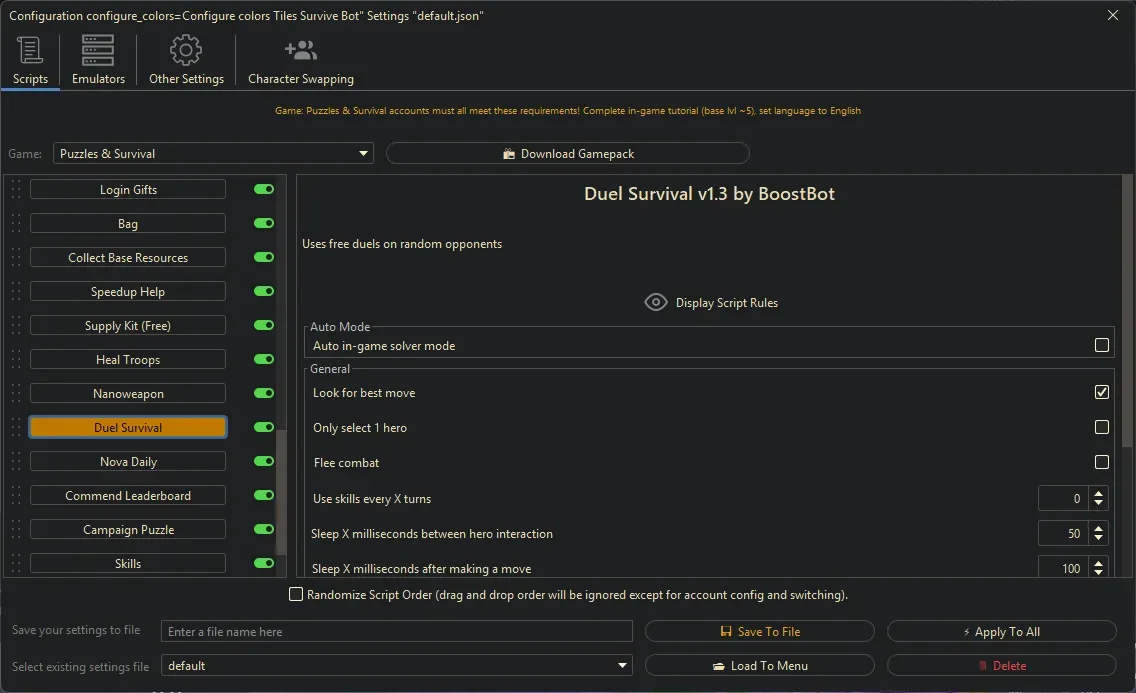The height and width of the screenshot is (693, 1136).
Task: Select the Heal Troops script
Action: tap(127, 359)
